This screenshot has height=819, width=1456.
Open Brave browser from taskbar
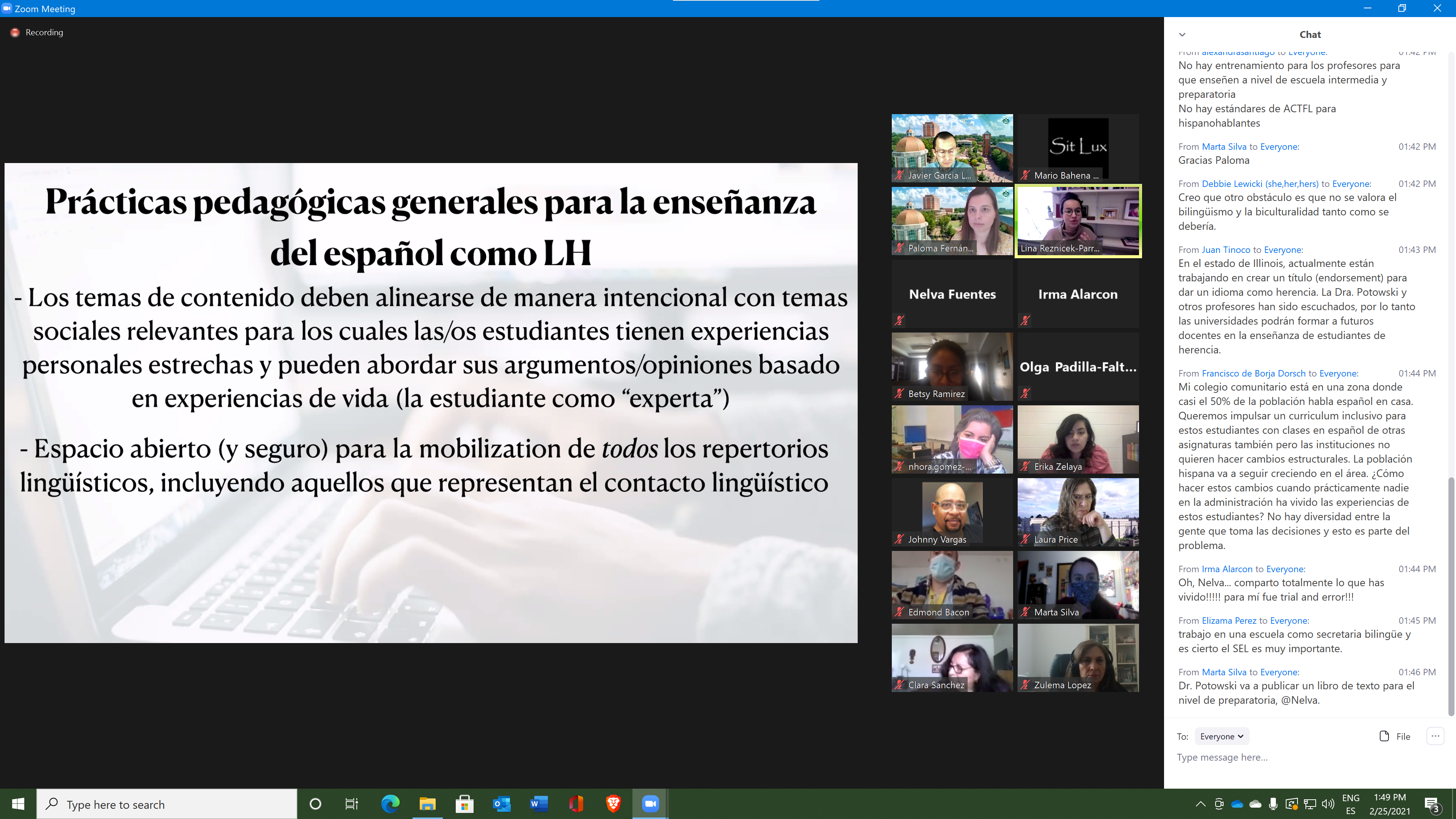tap(613, 804)
